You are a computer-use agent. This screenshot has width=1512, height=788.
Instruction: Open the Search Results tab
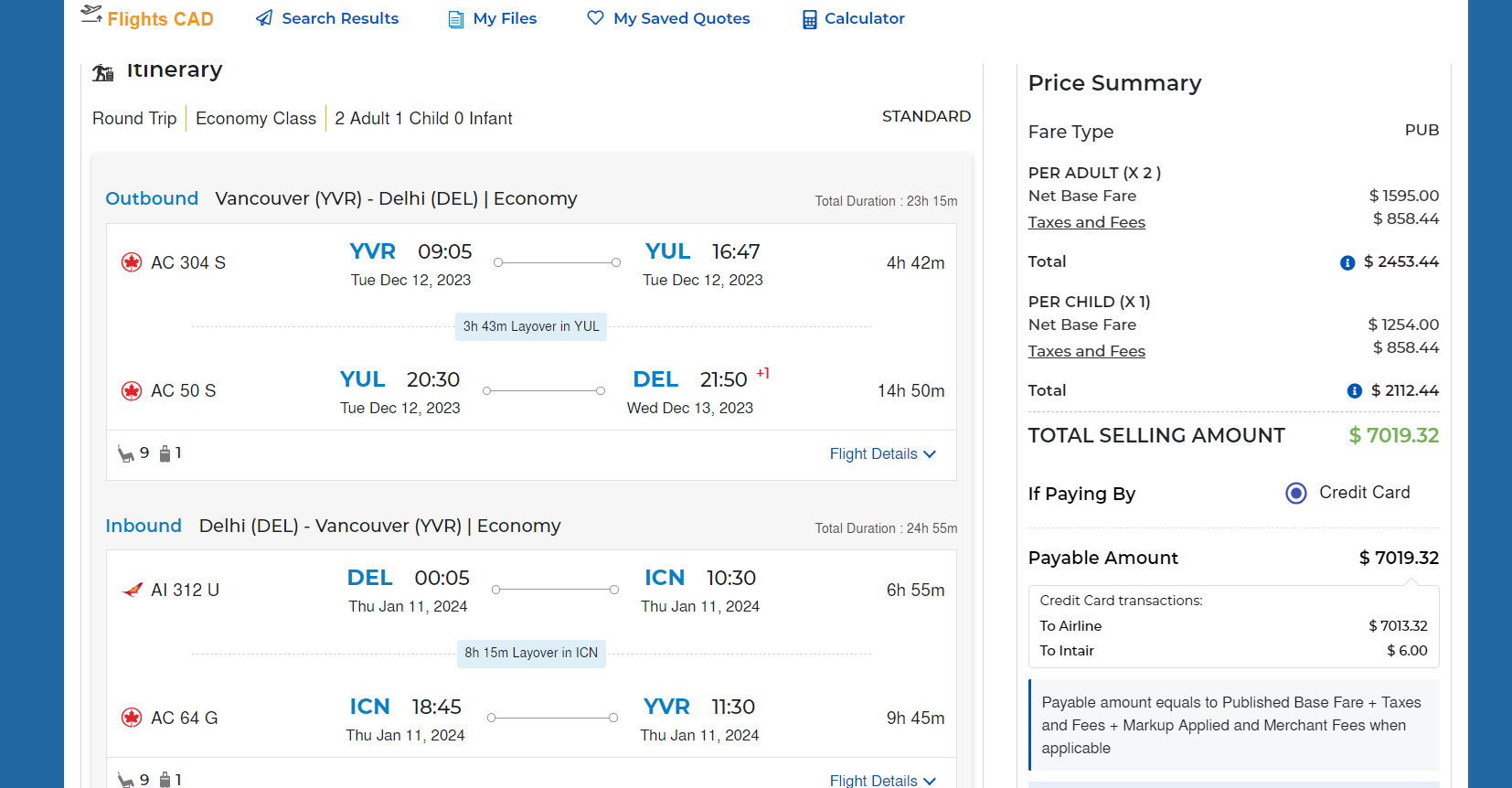340,18
